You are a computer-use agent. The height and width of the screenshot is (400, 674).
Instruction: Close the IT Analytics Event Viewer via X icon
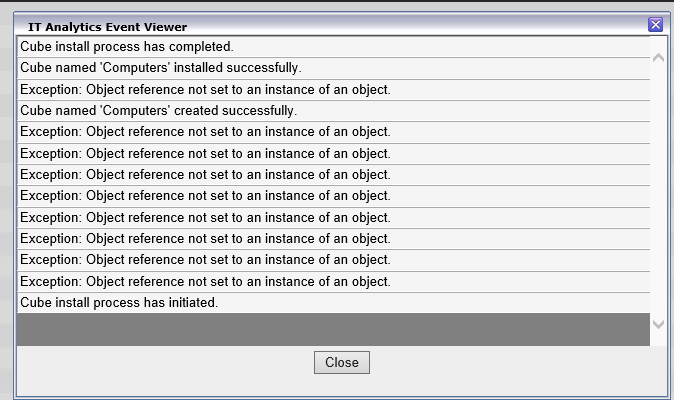tap(656, 25)
